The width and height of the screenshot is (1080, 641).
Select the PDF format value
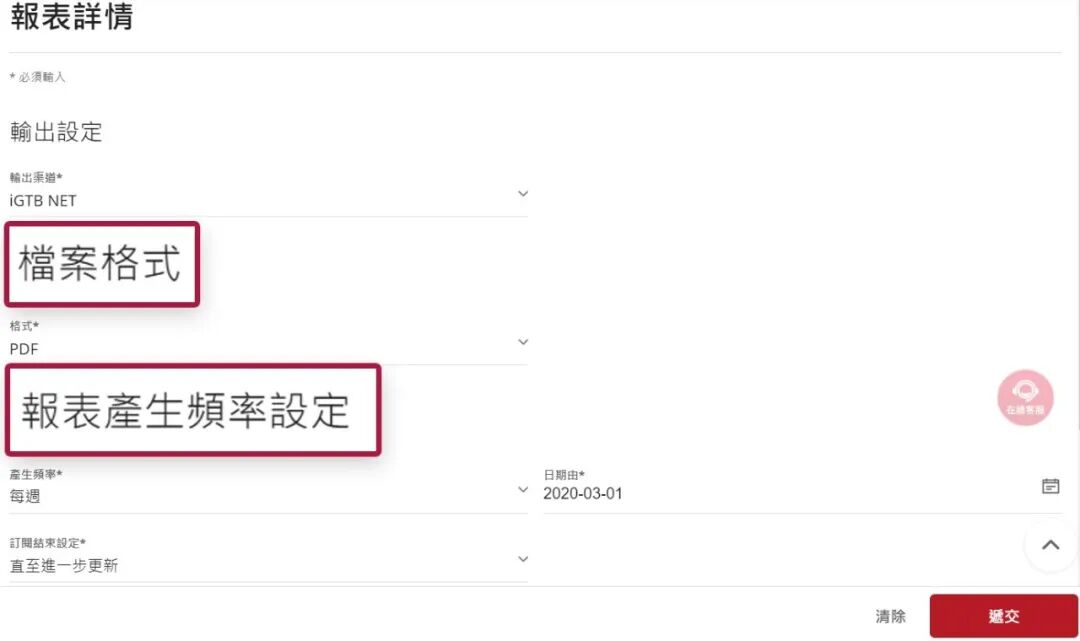click(x=24, y=349)
